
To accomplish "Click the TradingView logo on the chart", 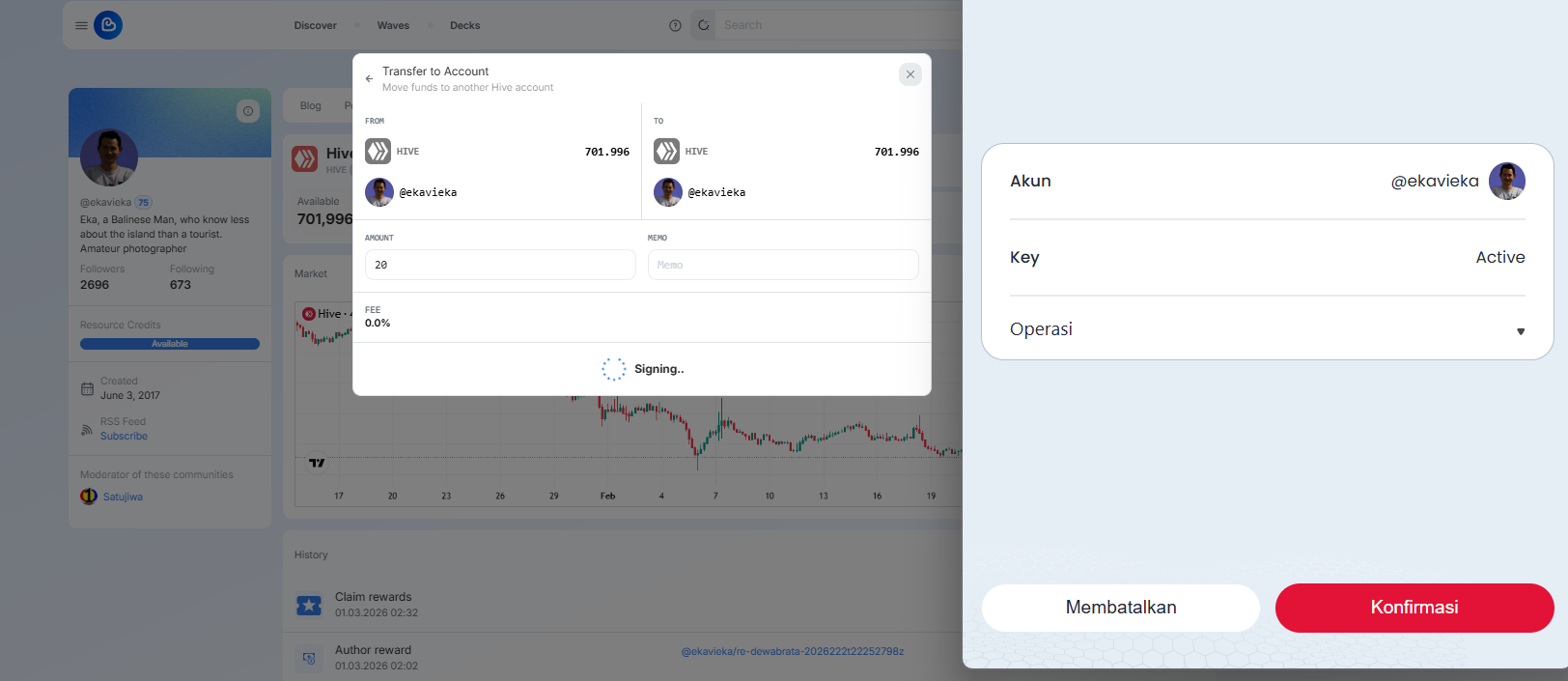I will click(317, 463).
